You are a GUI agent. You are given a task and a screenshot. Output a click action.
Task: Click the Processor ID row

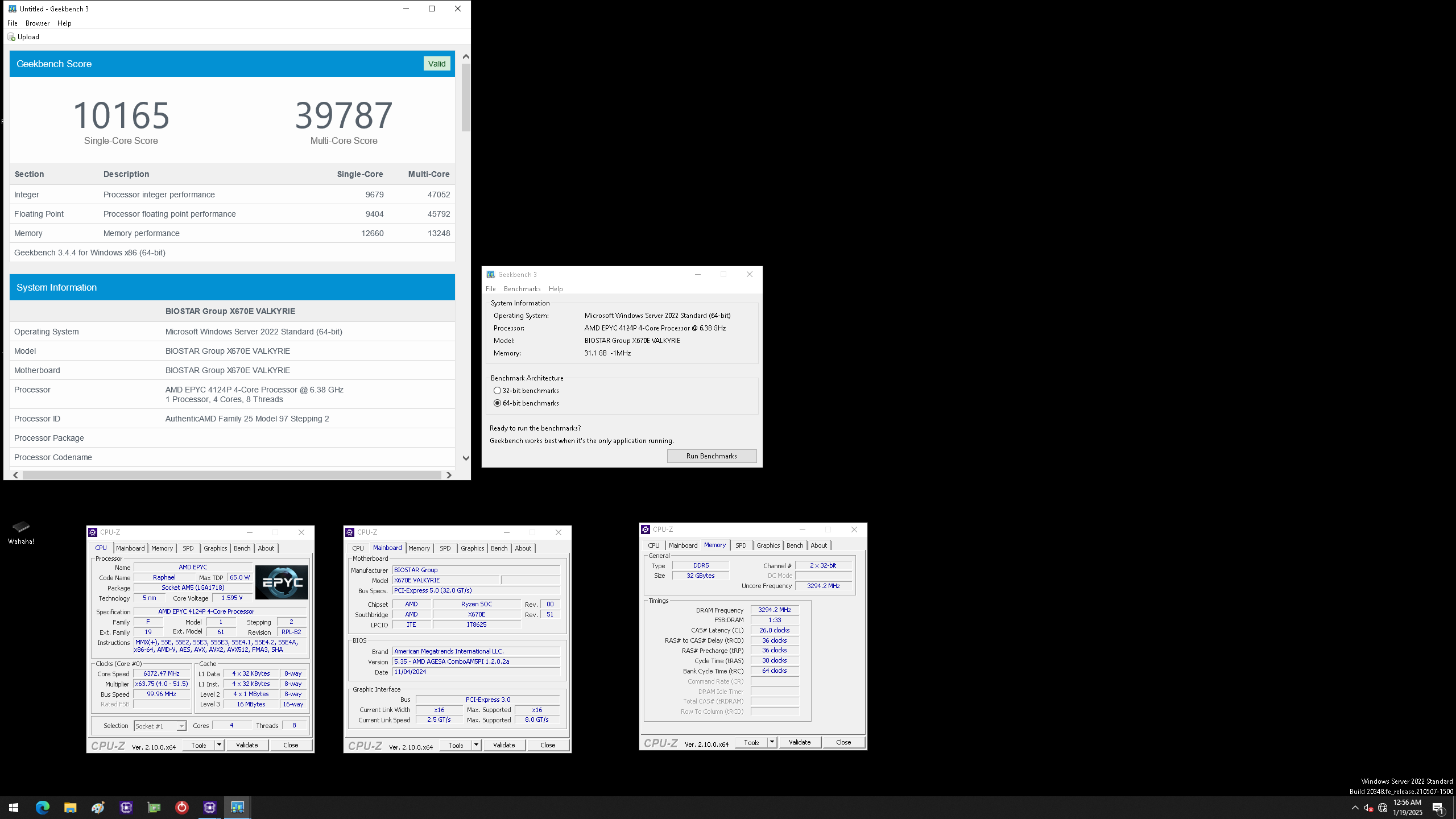(x=232, y=419)
